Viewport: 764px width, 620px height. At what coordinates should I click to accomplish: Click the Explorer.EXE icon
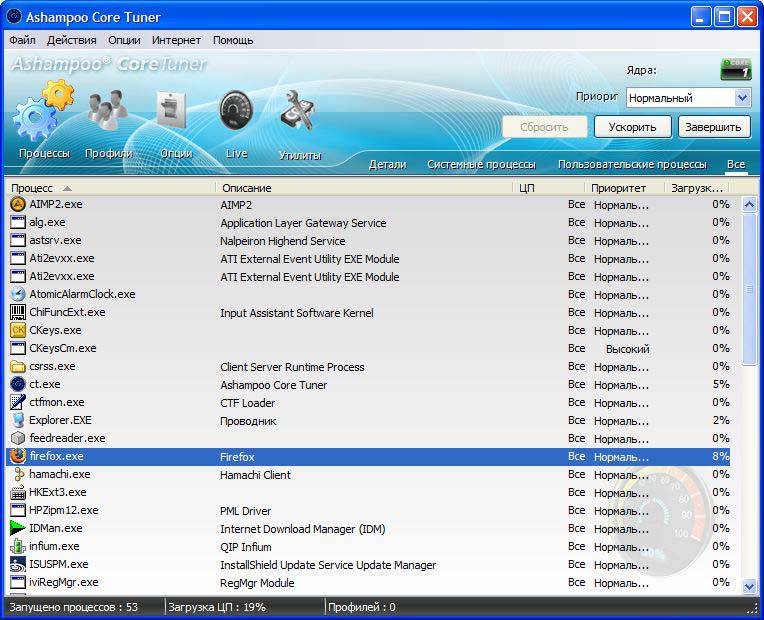click(x=18, y=420)
